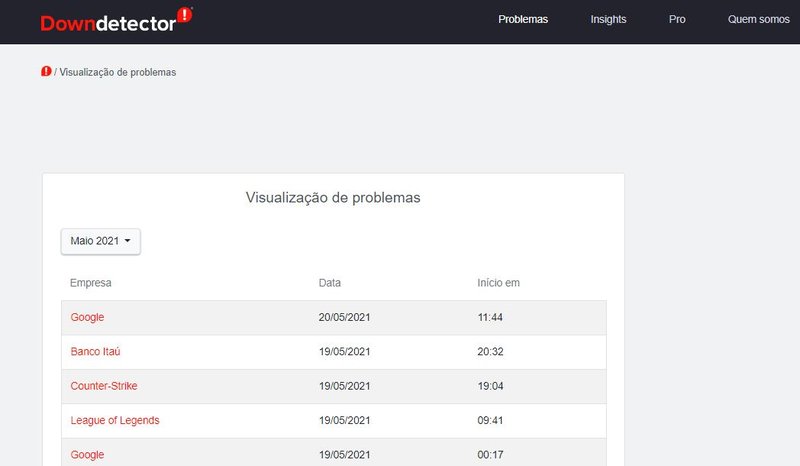Click the Visualização de problemas breadcrumb text
800x466 pixels.
117,72
